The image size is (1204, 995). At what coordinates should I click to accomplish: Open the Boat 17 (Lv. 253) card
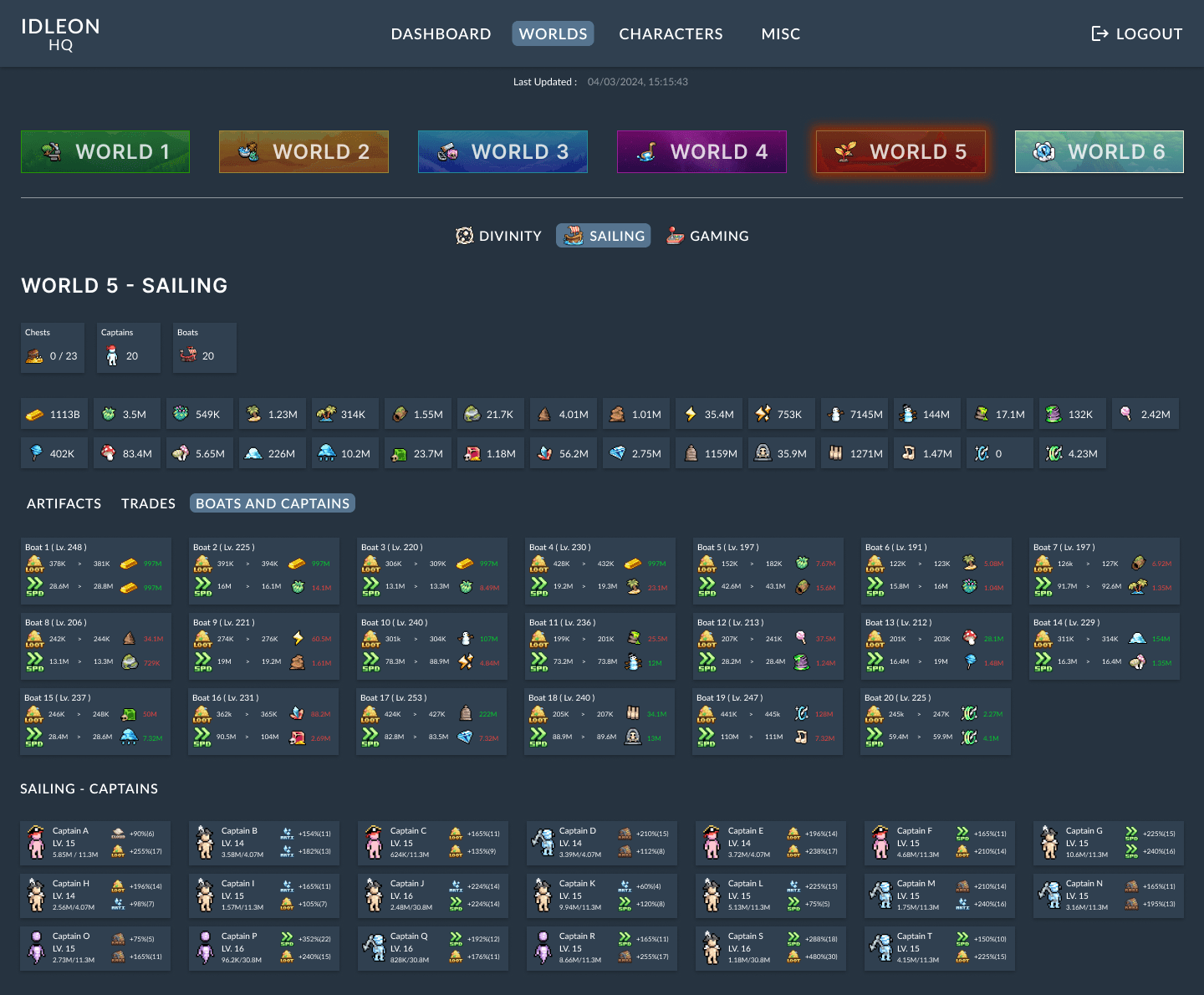(431, 722)
